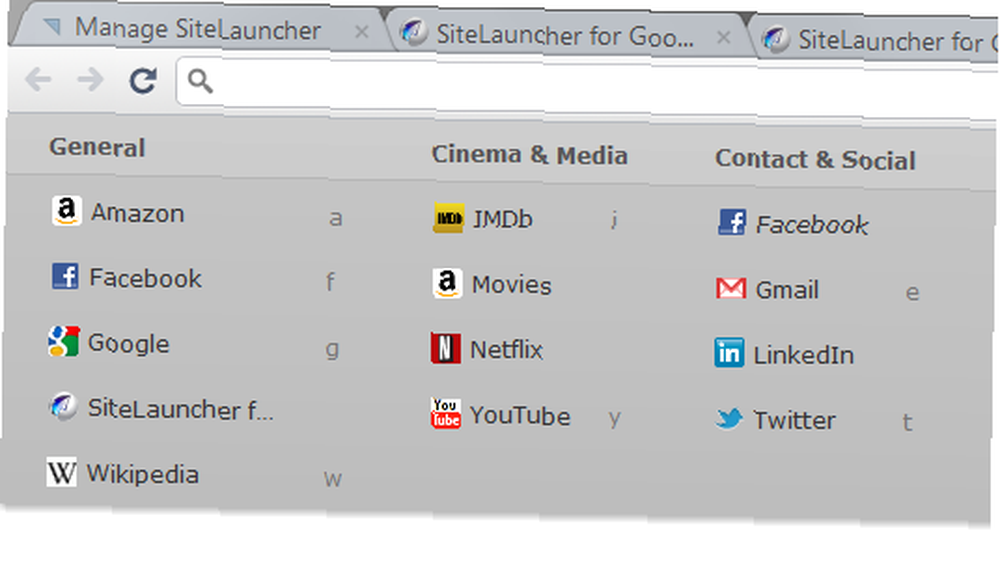Click the Wikipedia W icon

point(61,472)
